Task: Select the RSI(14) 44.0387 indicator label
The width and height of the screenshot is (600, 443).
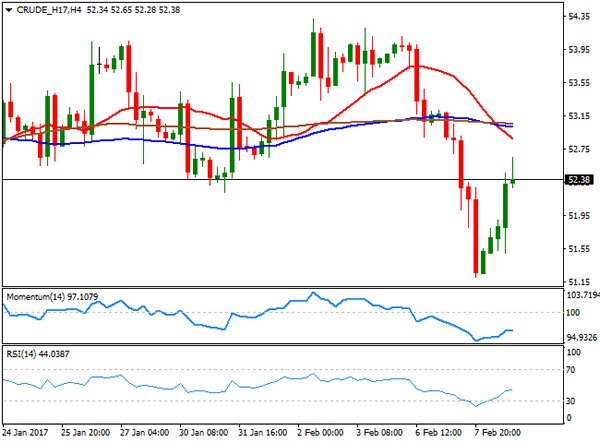Action: point(38,354)
